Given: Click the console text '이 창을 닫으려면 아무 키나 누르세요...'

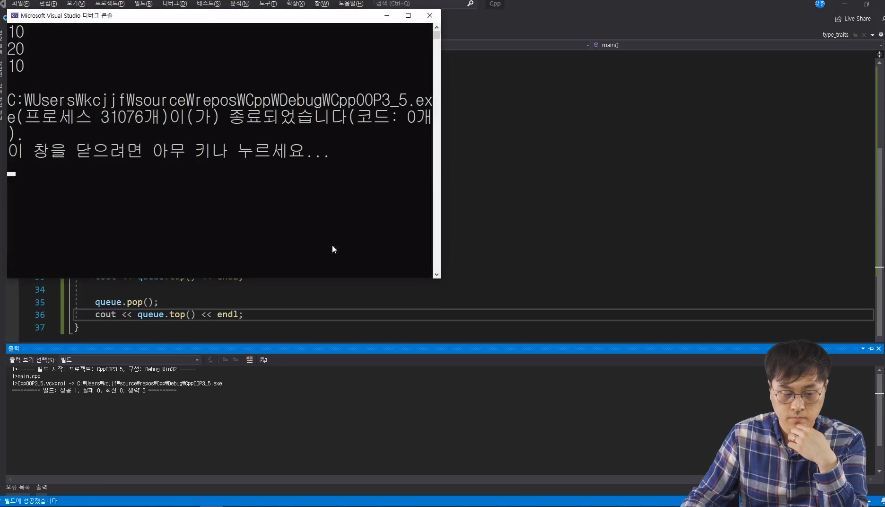Looking at the screenshot, I should tap(168, 151).
